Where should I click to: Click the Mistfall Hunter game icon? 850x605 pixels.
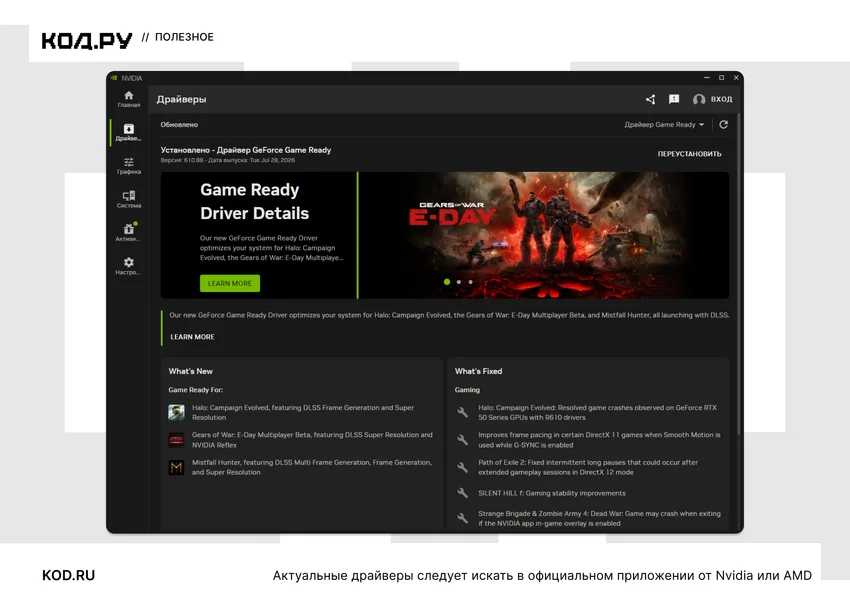(x=176, y=467)
